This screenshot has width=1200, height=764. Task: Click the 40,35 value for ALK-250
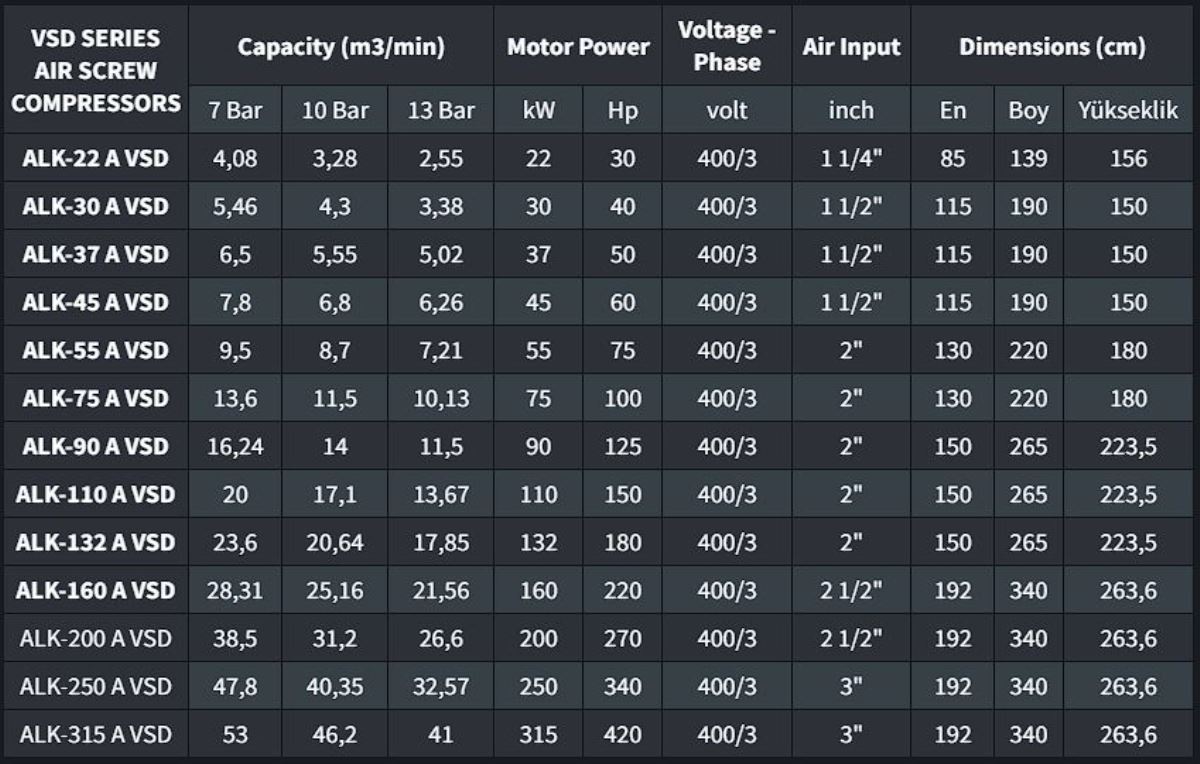click(x=335, y=686)
